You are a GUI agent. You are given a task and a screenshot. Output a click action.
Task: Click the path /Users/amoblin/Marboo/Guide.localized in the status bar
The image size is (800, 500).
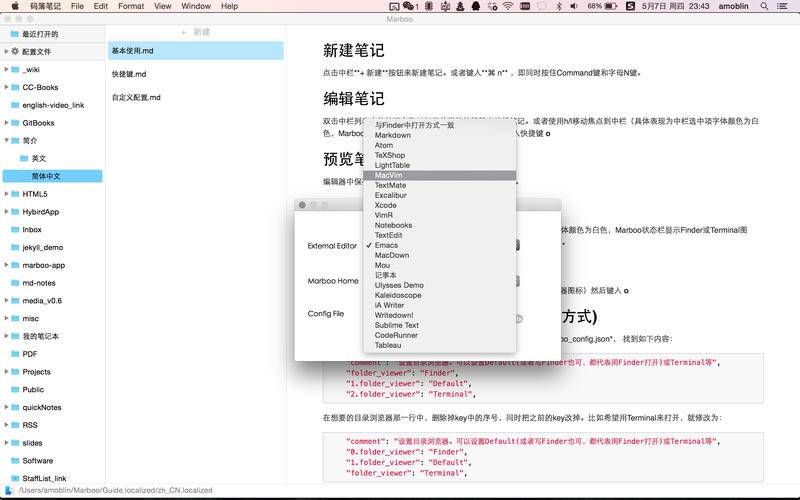[116, 490]
